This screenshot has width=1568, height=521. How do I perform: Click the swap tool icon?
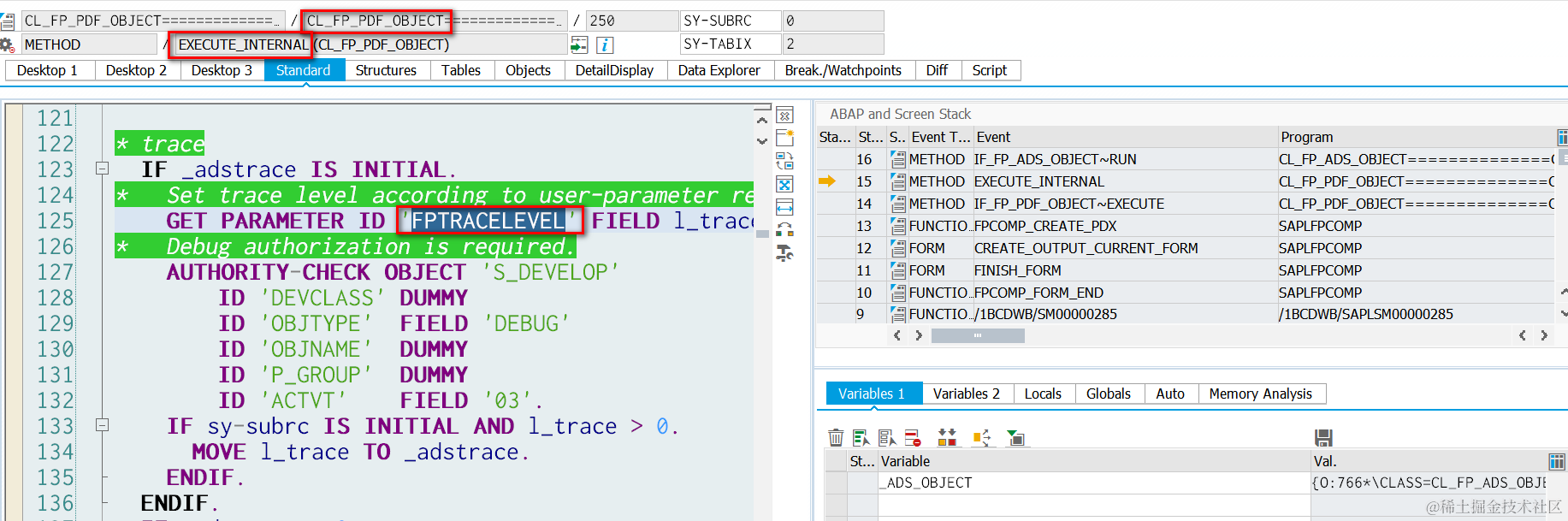(784, 161)
